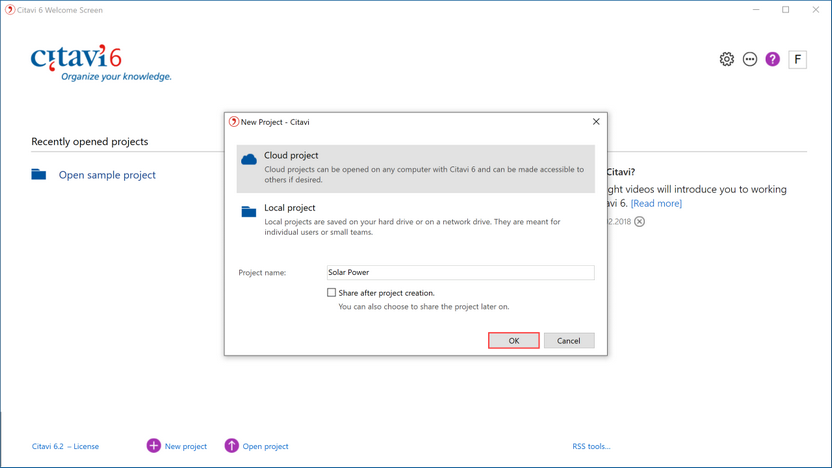Open RSS tools link

coord(591,446)
